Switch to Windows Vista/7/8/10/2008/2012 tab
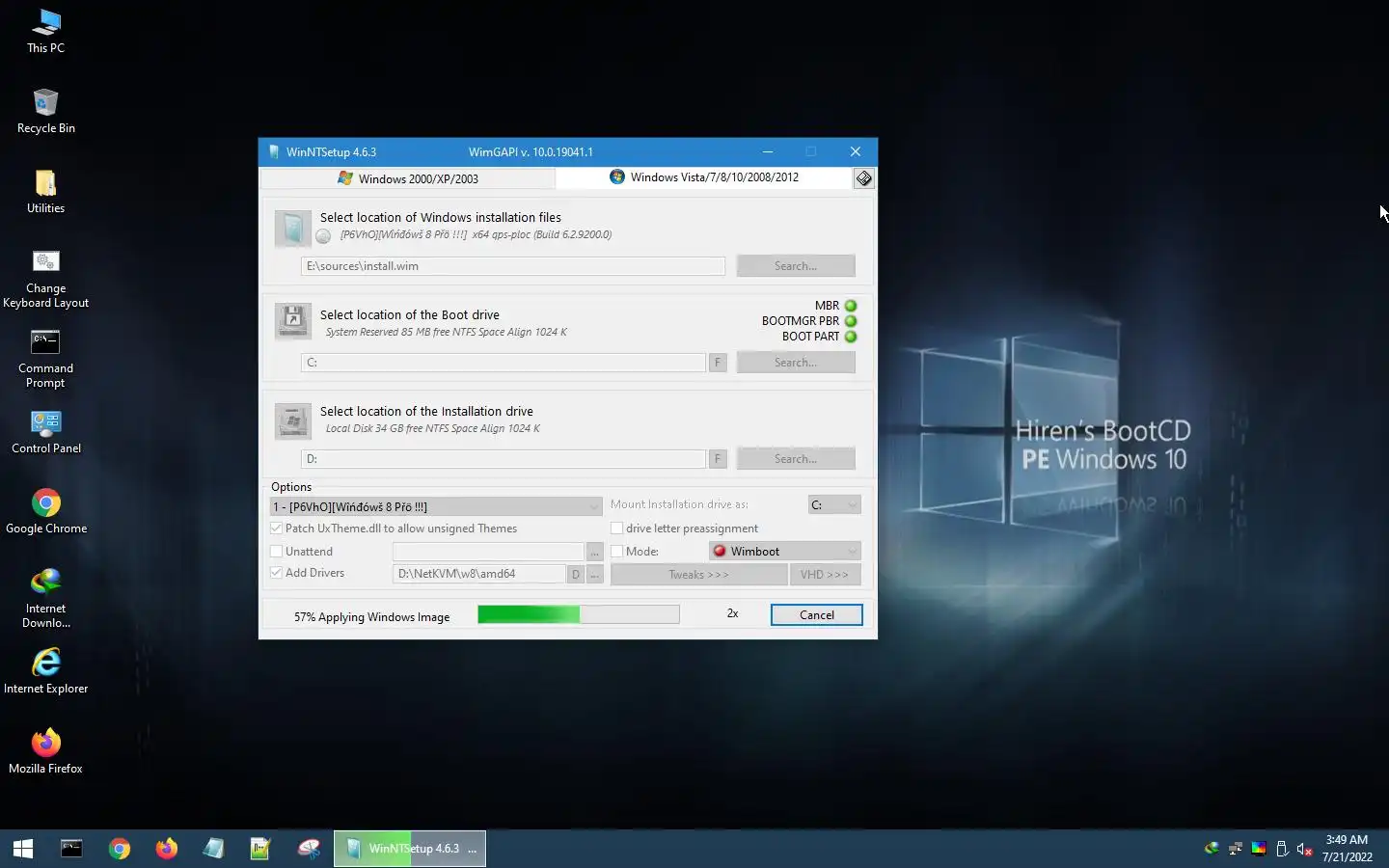 [x=704, y=177]
